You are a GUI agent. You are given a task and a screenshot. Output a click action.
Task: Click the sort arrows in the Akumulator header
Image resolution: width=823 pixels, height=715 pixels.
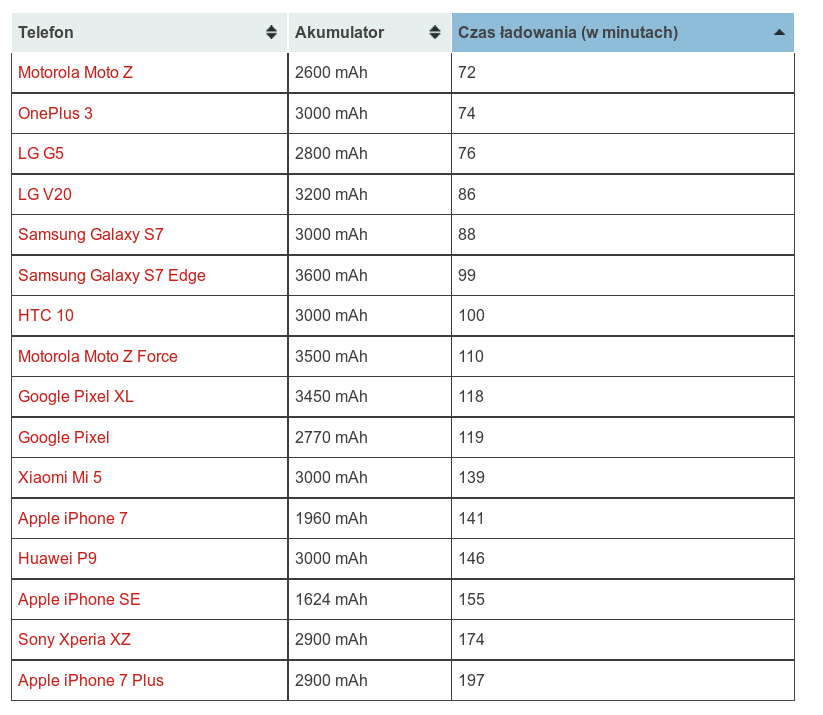point(435,33)
